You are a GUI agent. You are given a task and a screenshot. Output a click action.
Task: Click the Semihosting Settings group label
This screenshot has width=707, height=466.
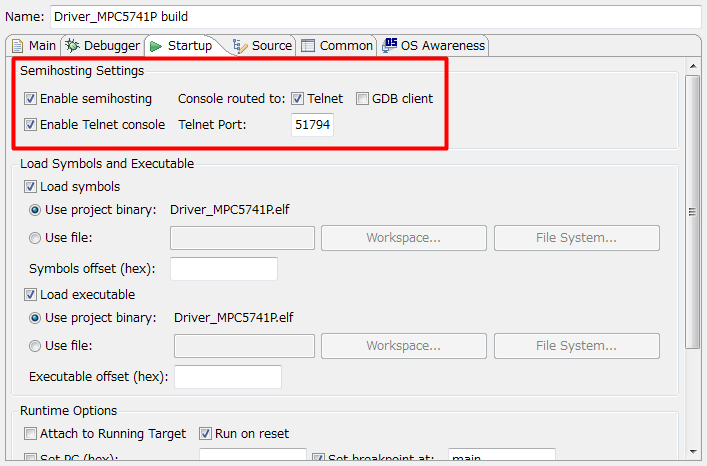click(x=82, y=71)
